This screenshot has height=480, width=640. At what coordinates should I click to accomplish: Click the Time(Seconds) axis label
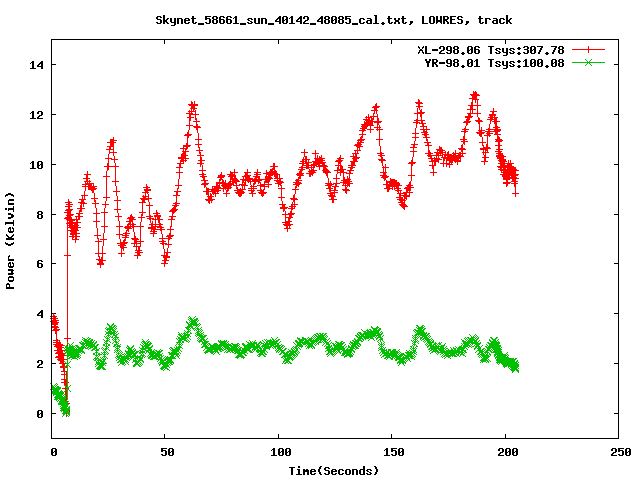(x=334, y=471)
